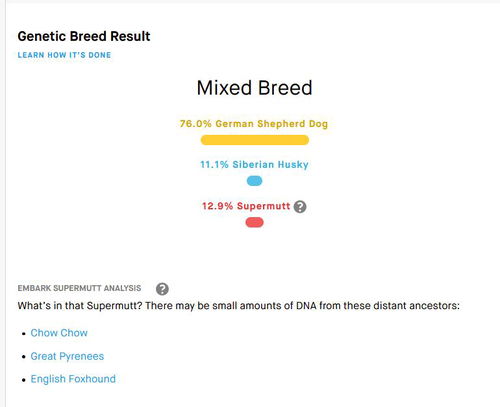Viewport: 500px width, 407px height.
Task: Click the Mixed Breed heading
Action: coord(255,88)
